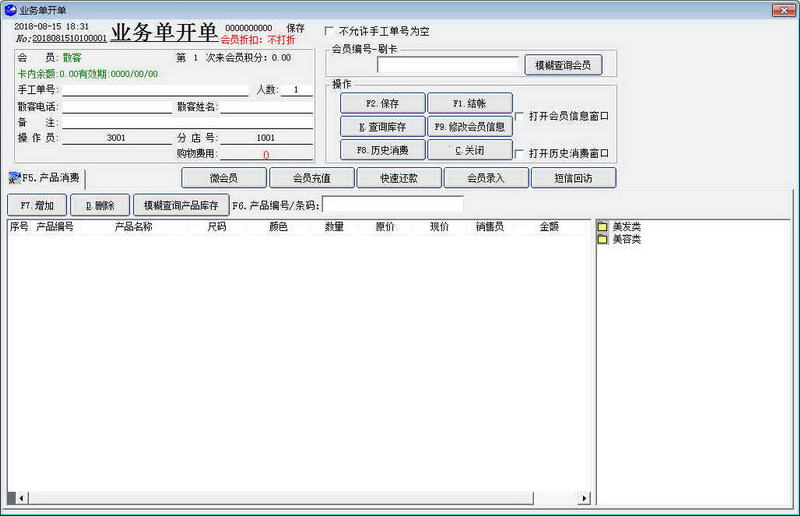The image size is (800, 516).
Task: Click right arrow of horizontal scrollbar
Action: tap(585, 498)
